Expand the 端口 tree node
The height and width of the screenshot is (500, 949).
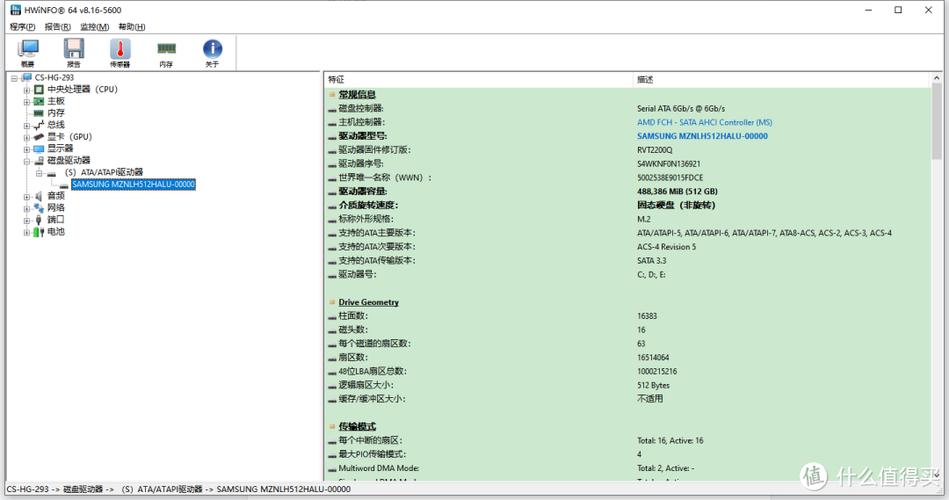(27, 220)
